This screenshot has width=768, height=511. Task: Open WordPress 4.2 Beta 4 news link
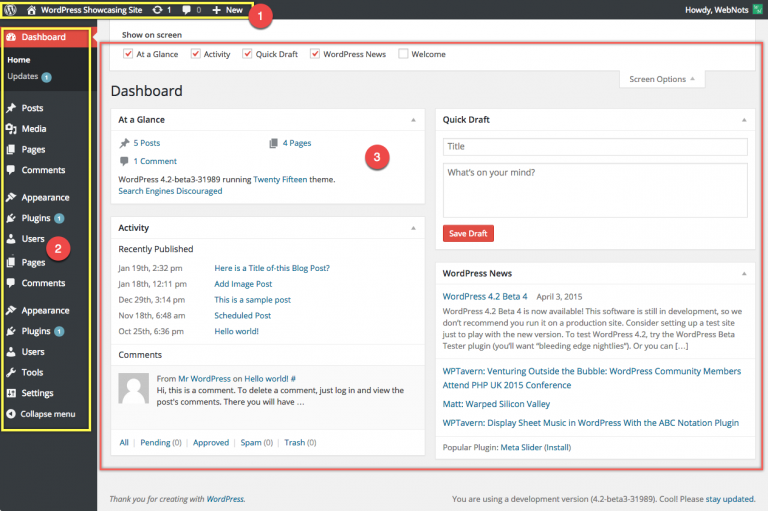(485, 296)
